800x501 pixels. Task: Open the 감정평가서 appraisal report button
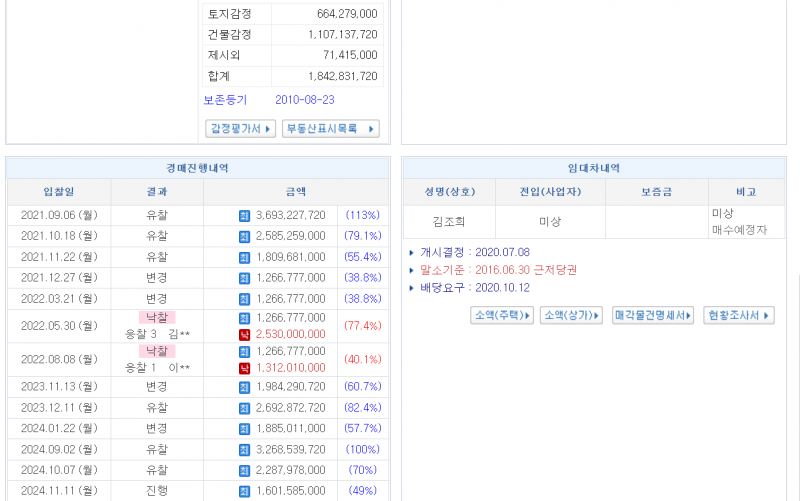pyautogui.click(x=240, y=129)
